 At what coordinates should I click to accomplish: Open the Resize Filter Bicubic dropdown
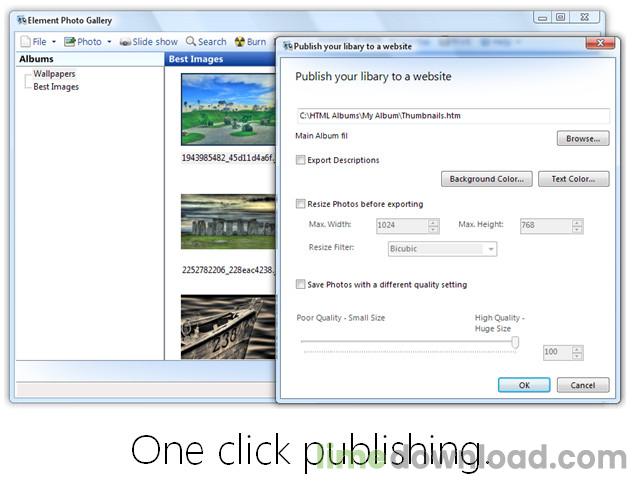click(x=442, y=249)
